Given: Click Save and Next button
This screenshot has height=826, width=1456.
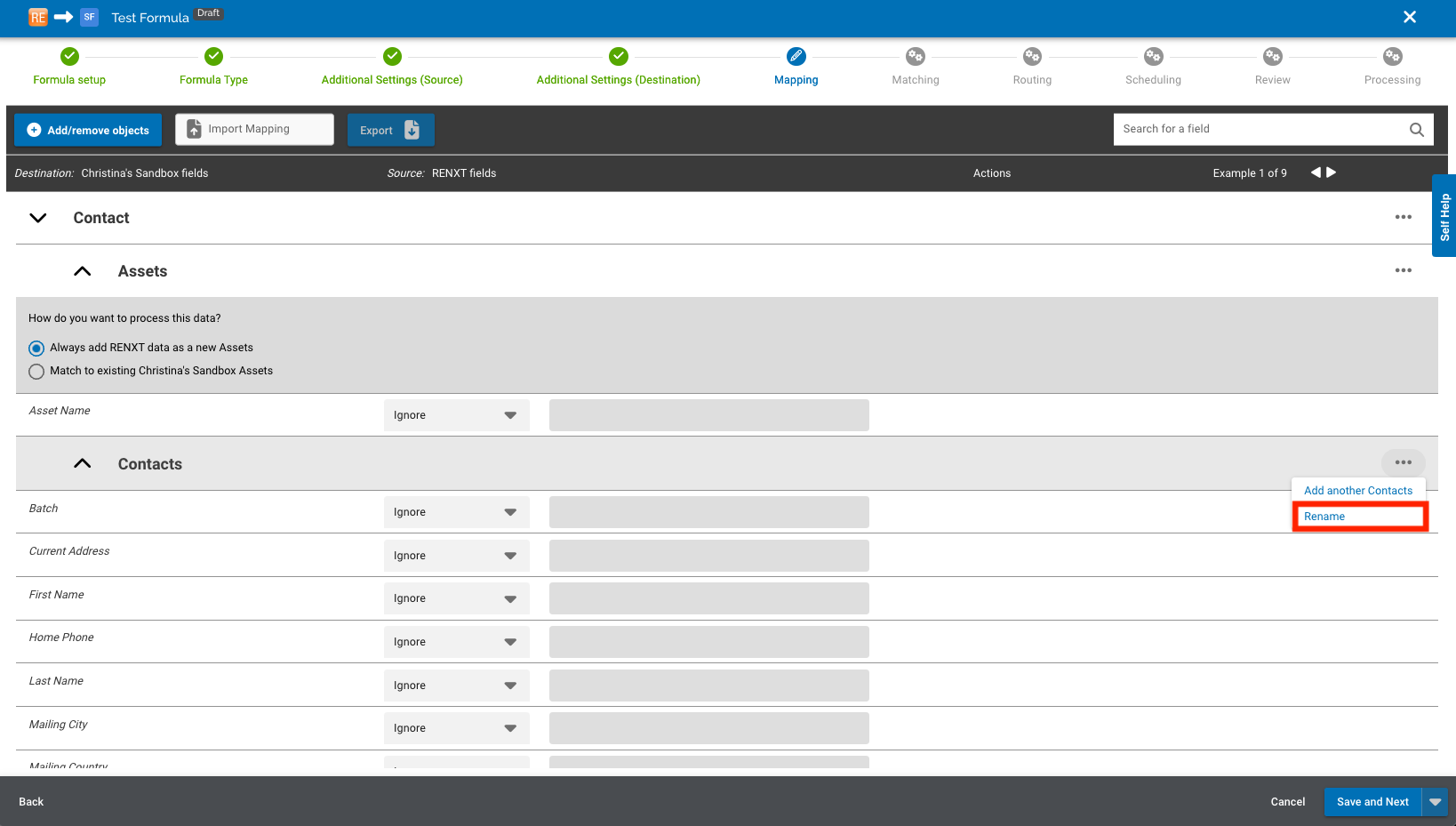Looking at the screenshot, I should [1372, 802].
